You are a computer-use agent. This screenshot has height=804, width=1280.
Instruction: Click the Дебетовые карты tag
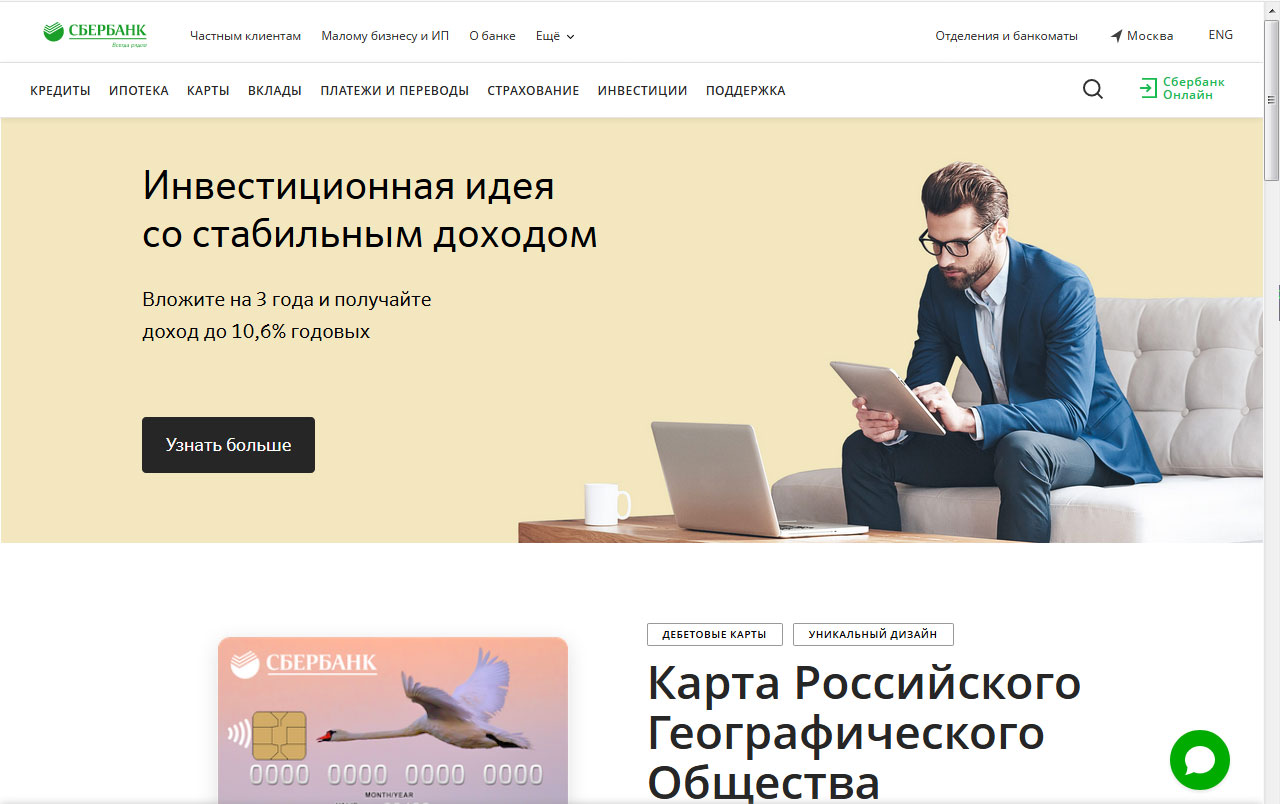714,634
